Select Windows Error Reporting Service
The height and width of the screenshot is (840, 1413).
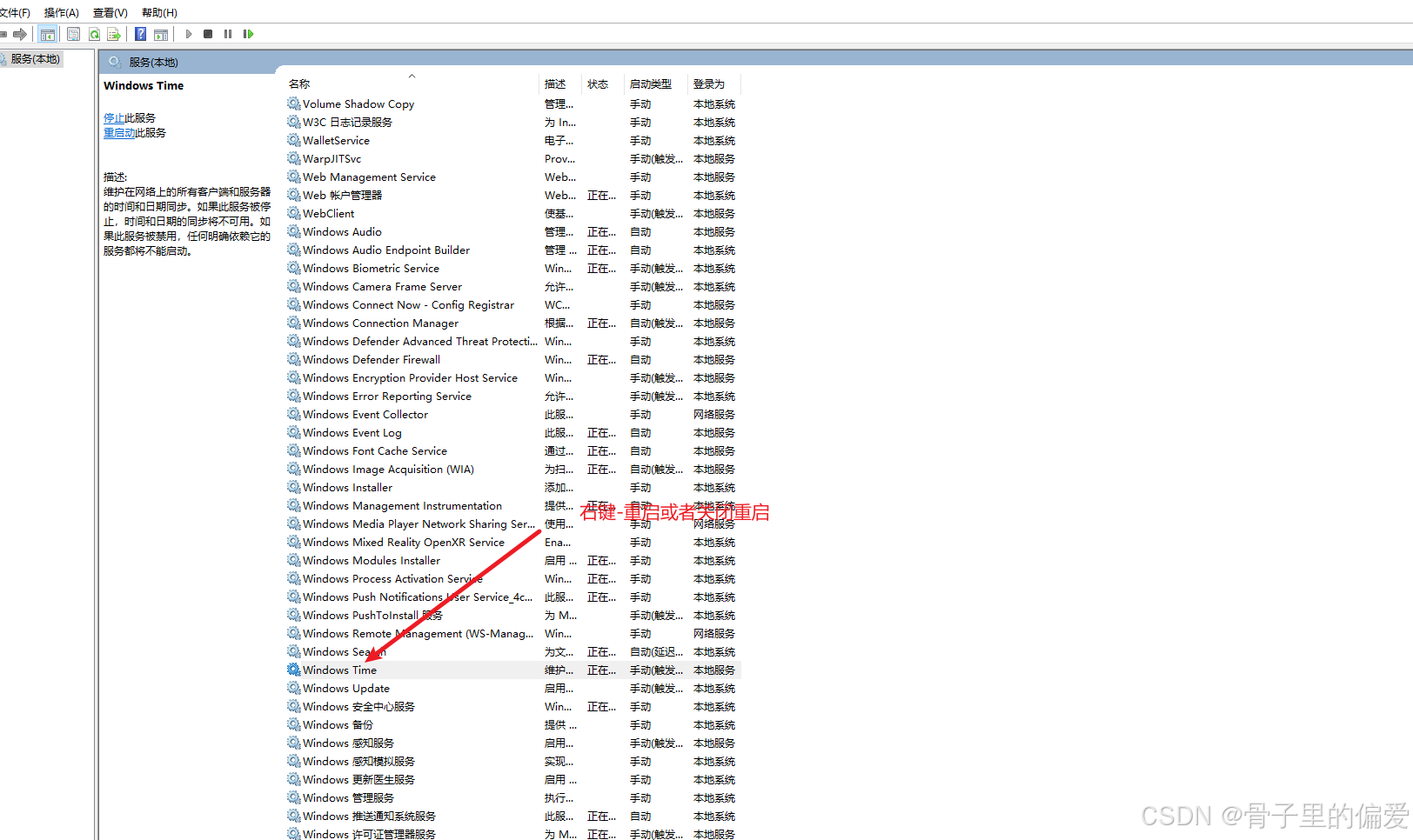[513, 396]
